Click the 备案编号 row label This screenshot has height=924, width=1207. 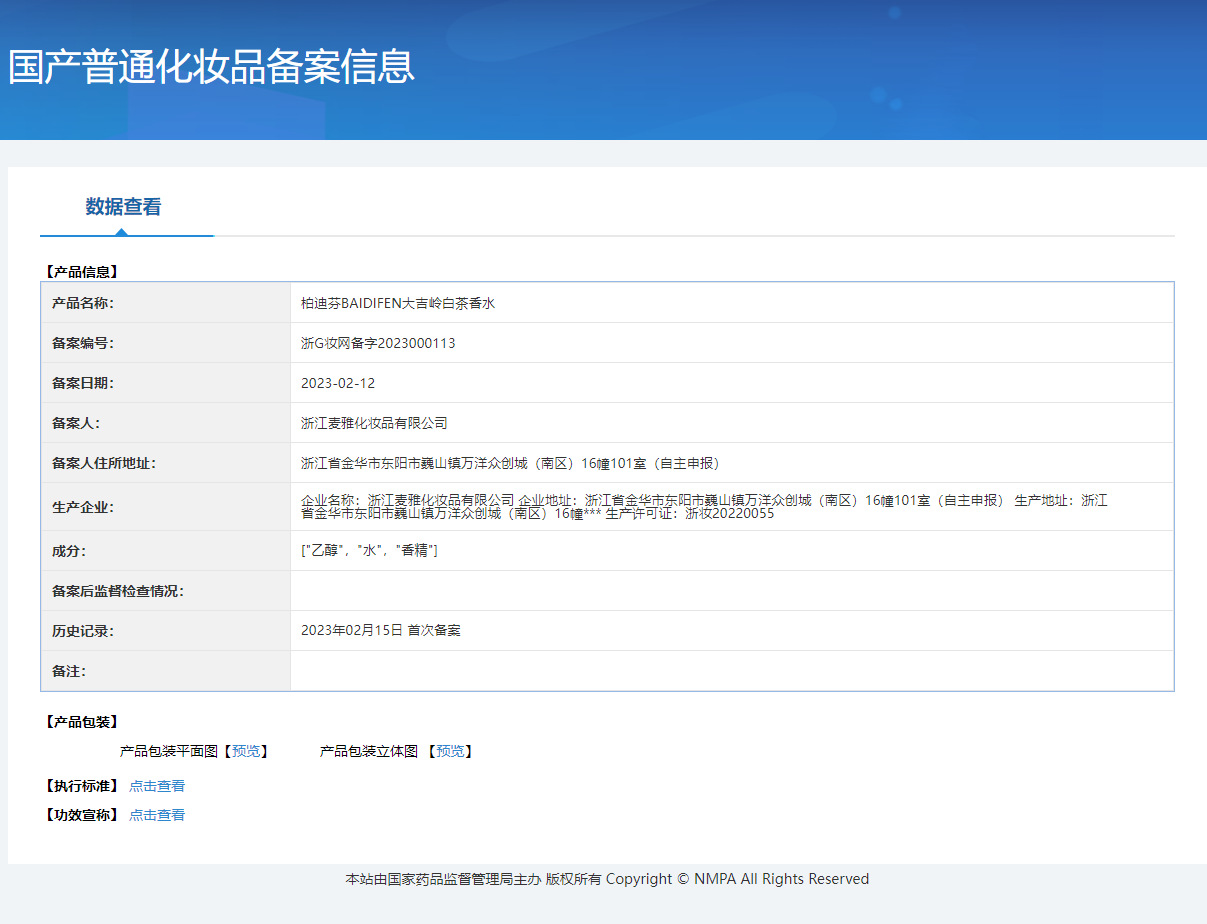83,343
